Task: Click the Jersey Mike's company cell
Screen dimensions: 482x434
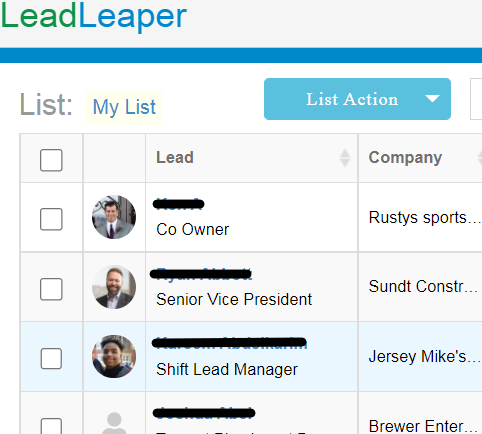Action: [x=420, y=356]
